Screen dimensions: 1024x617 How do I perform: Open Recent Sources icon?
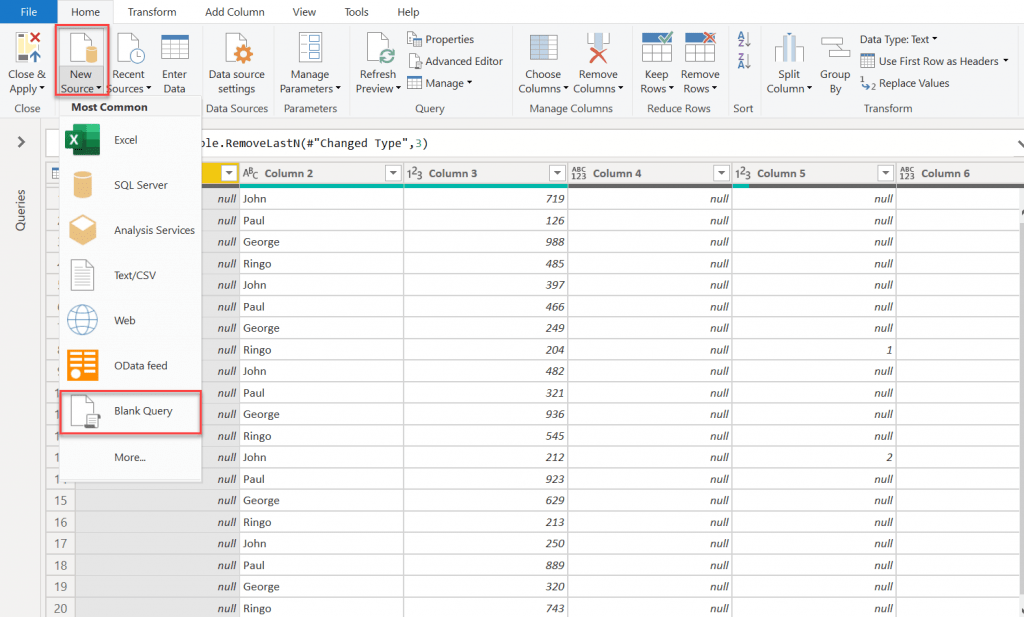[130, 48]
